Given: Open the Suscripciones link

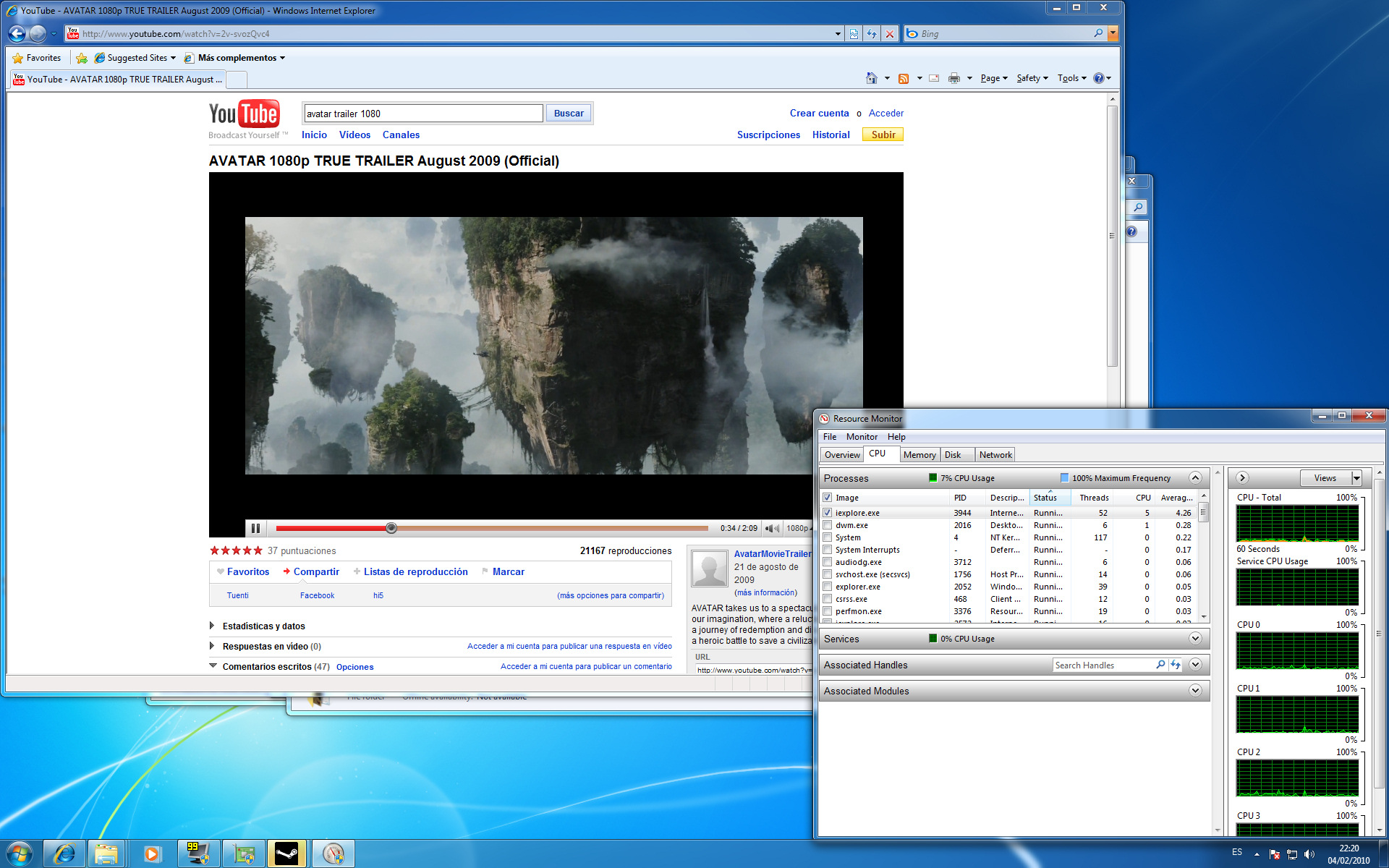Looking at the screenshot, I should pos(768,135).
